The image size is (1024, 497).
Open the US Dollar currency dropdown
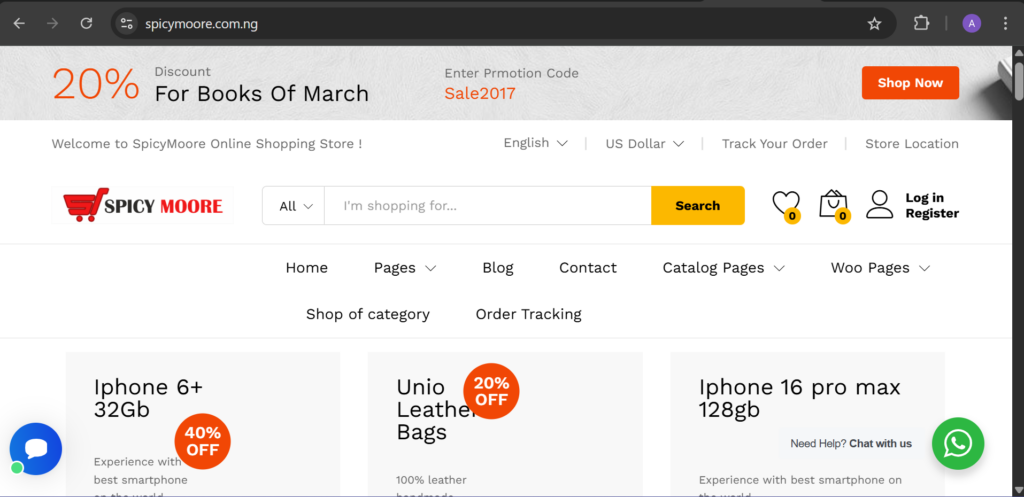[x=644, y=144]
